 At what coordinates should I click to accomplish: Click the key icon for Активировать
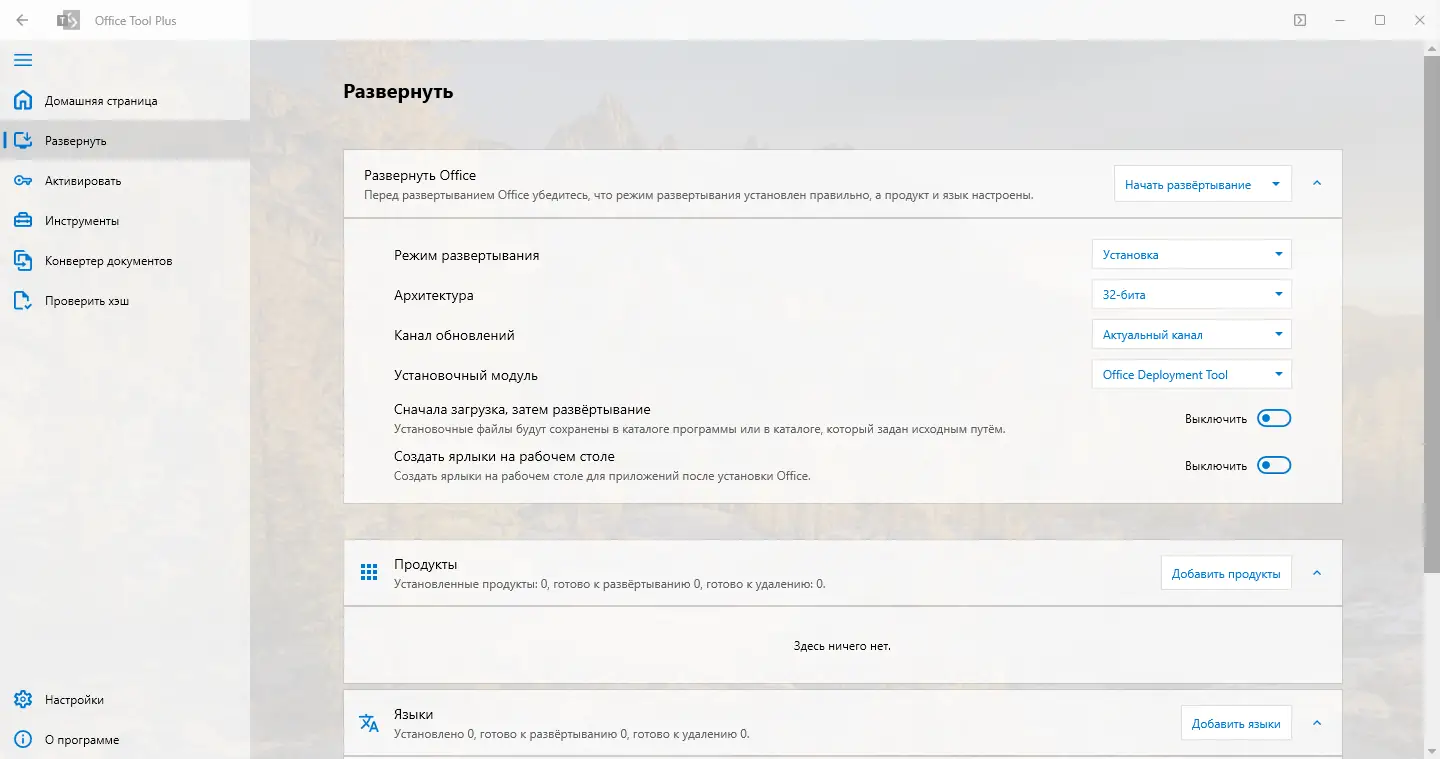23,181
